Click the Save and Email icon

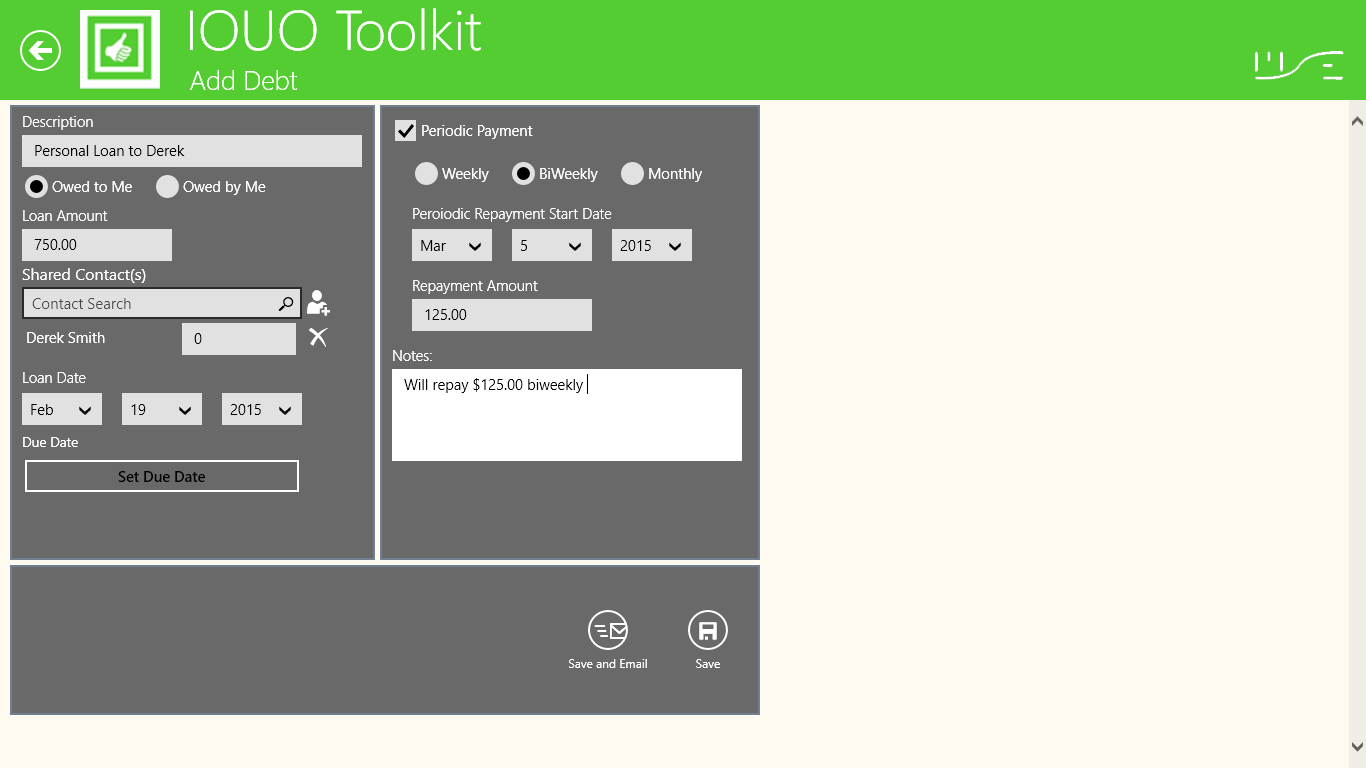pyautogui.click(x=607, y=630)
